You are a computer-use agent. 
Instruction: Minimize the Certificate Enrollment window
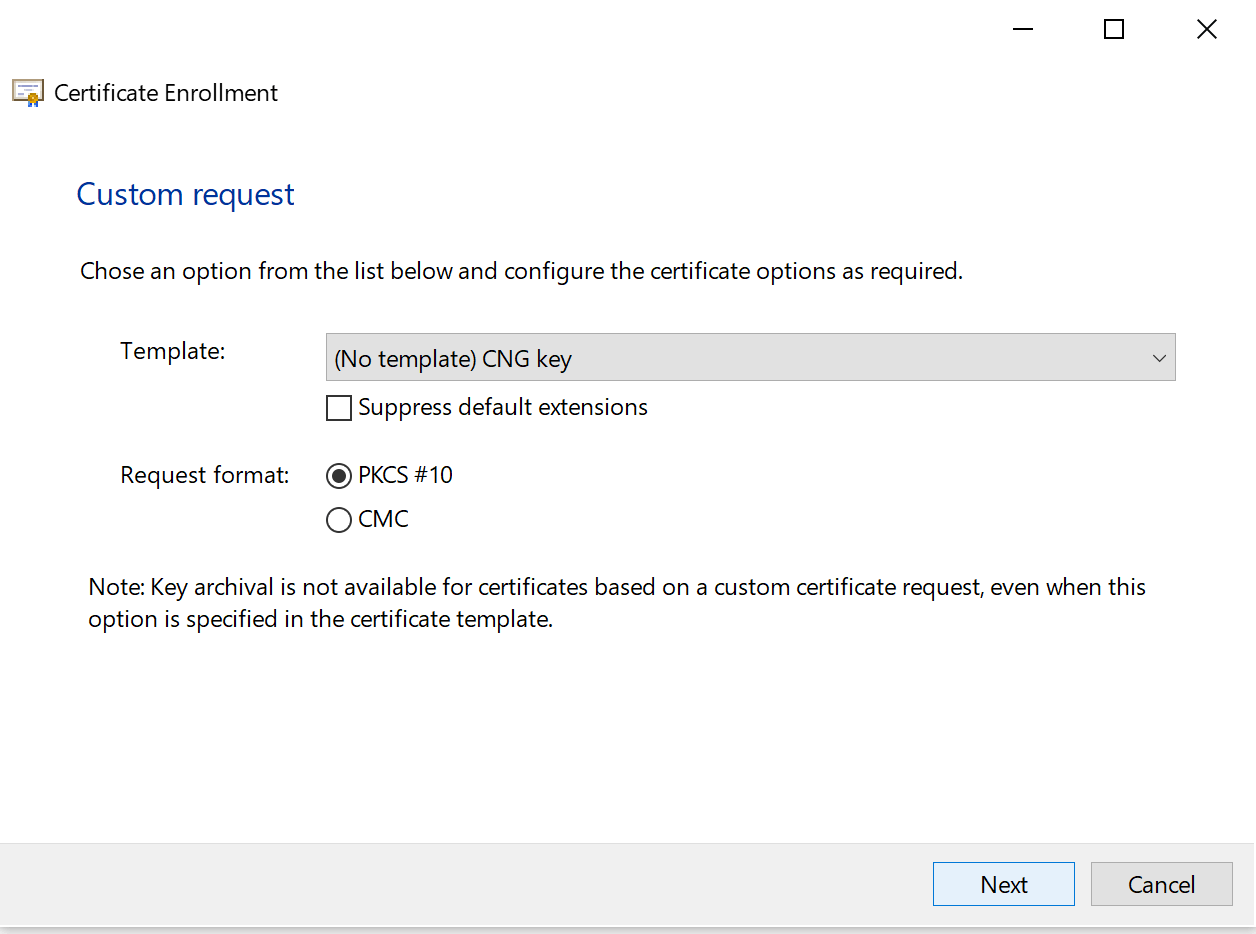1022,29
